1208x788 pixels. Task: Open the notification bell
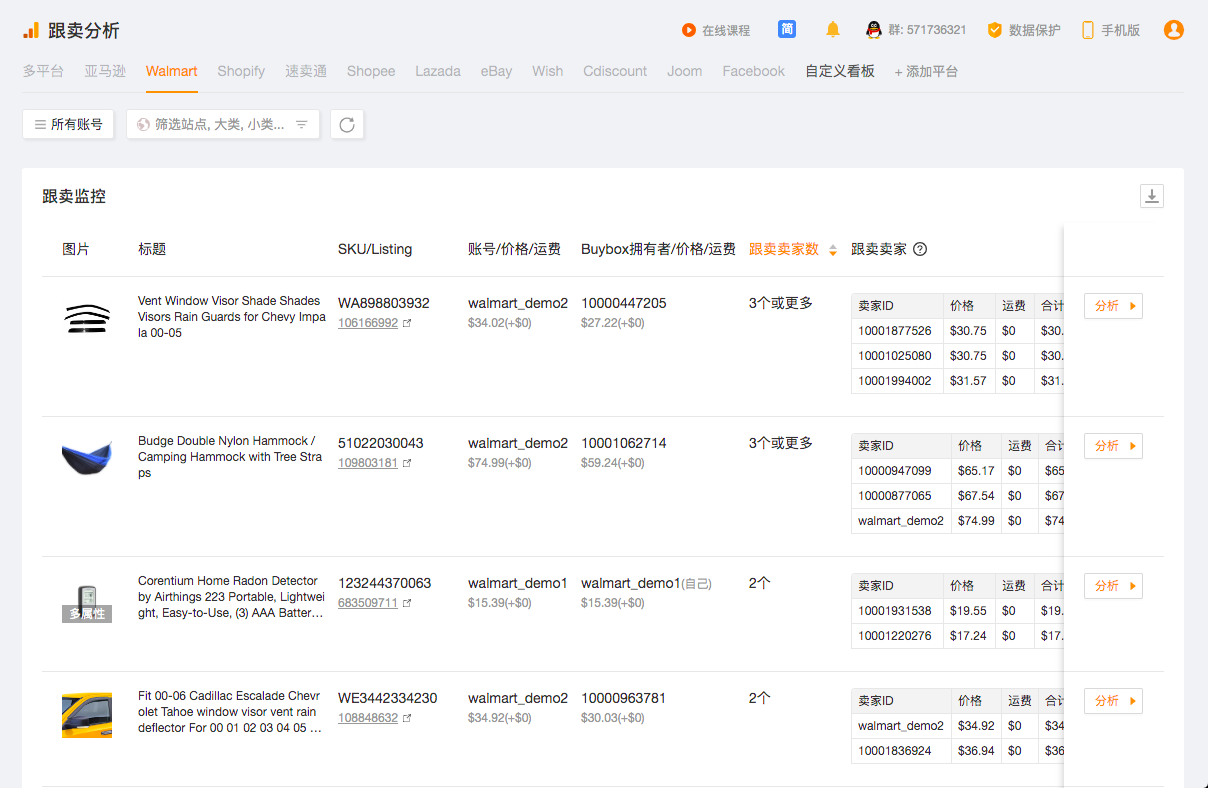point(832,30)
